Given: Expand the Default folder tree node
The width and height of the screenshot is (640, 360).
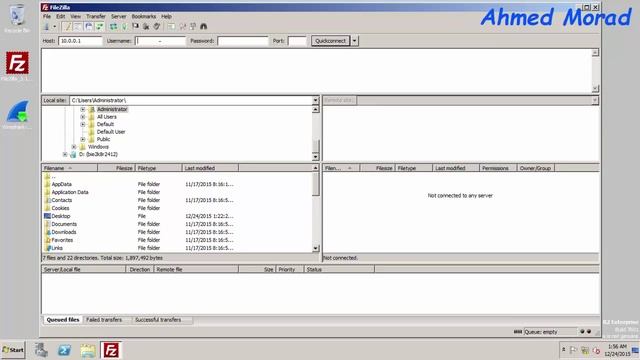Looking at the screenshot, I should point(83,124).
